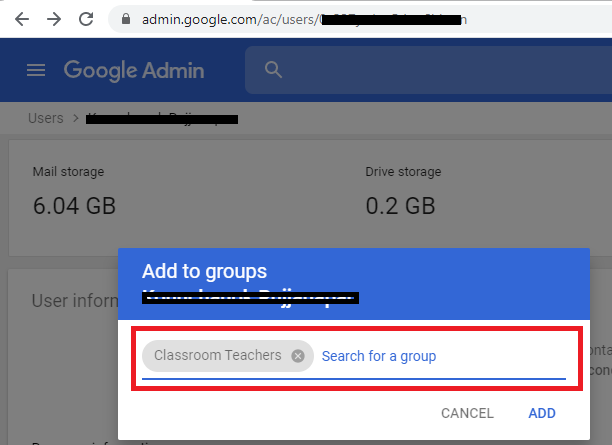The height and width of the screenshot is (445, 612).
Task: Cancel the Add to groups dialog
Action: point(467,413)
